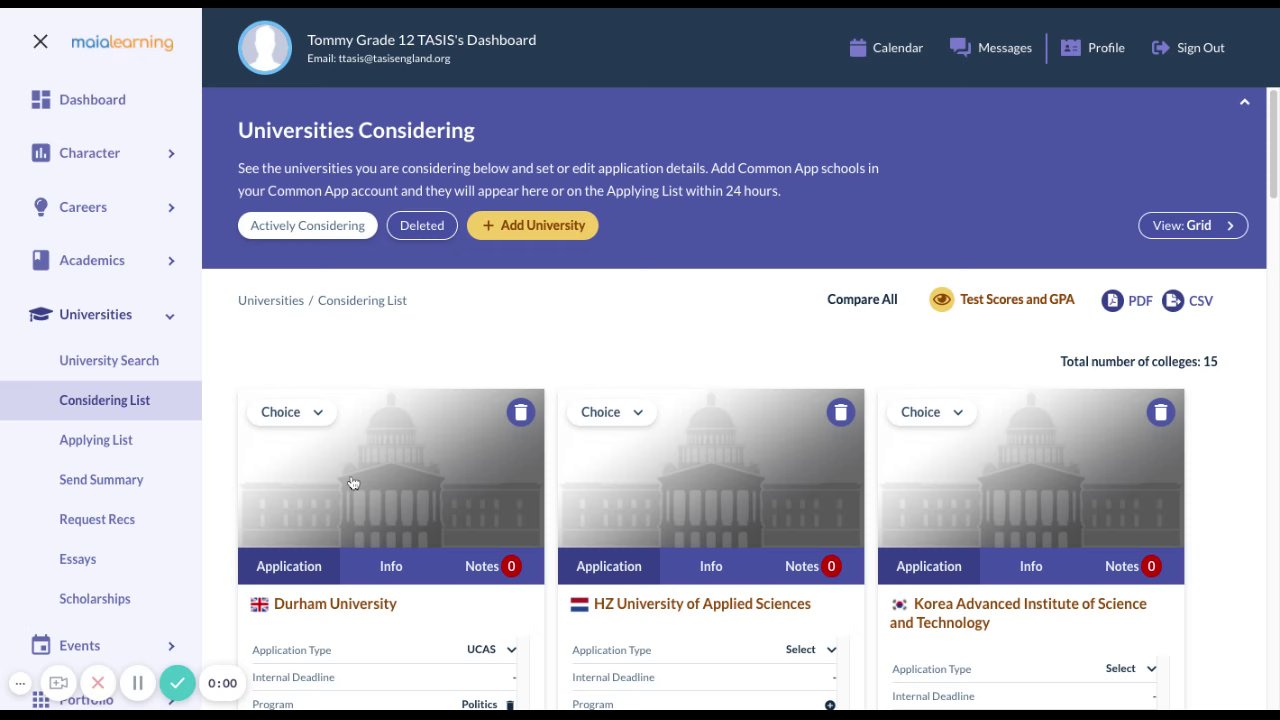Delete HZ University with trash icon
This screenshot has width=1280, height=720.
[x=840, y=412]
